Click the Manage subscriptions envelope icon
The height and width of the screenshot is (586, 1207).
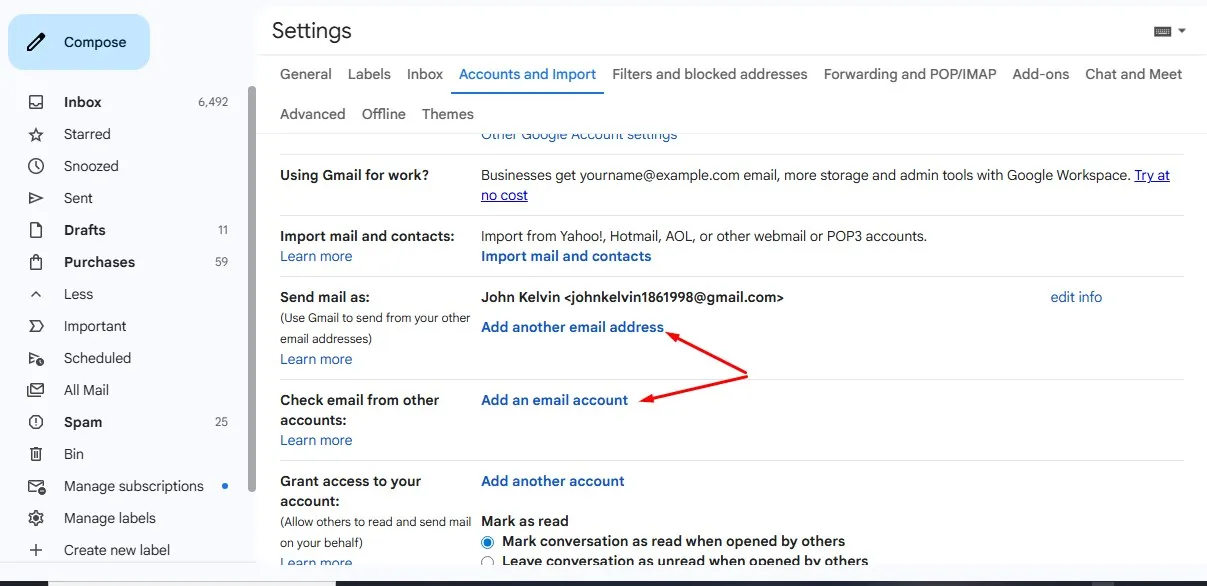tap(38, 486)
